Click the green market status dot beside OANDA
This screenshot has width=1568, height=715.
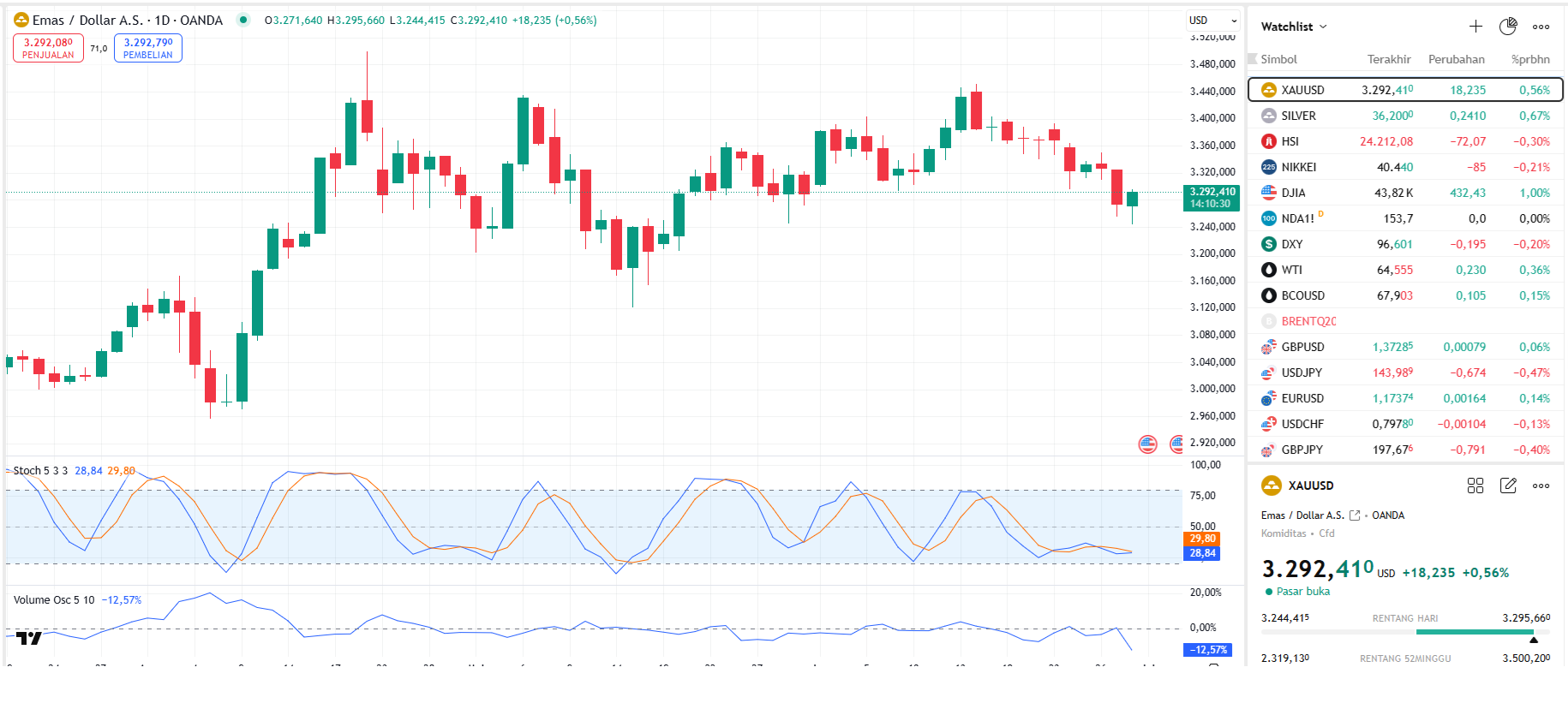[243, 20]
